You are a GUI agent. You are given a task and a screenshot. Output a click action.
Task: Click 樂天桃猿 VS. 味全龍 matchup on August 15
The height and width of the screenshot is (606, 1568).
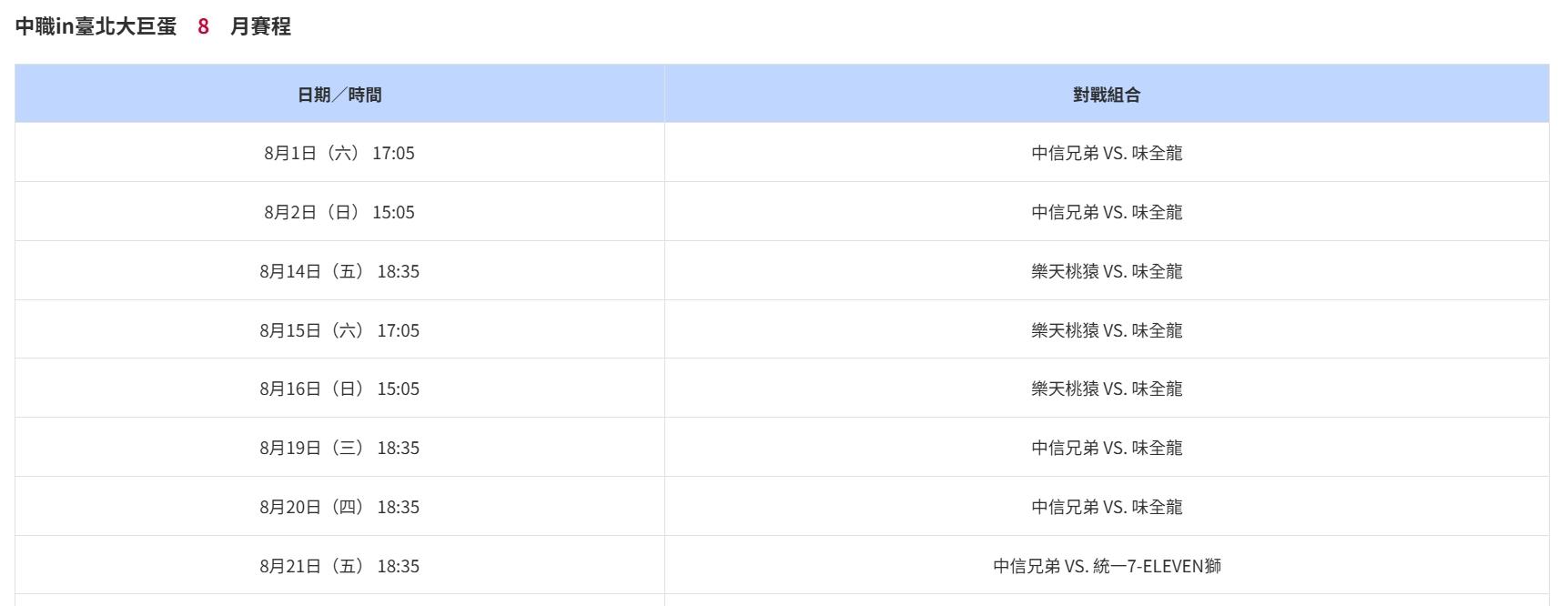click(x=1107, y=330)
